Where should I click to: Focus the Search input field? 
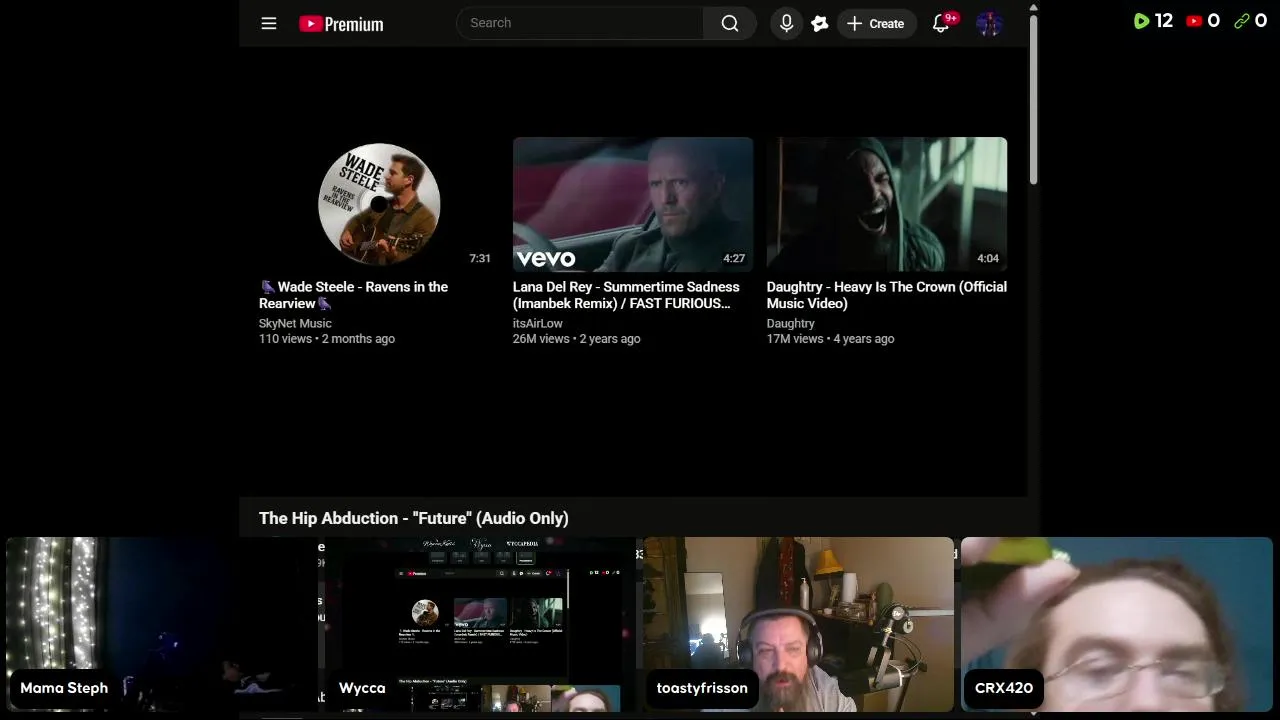[x=580, y=23]
